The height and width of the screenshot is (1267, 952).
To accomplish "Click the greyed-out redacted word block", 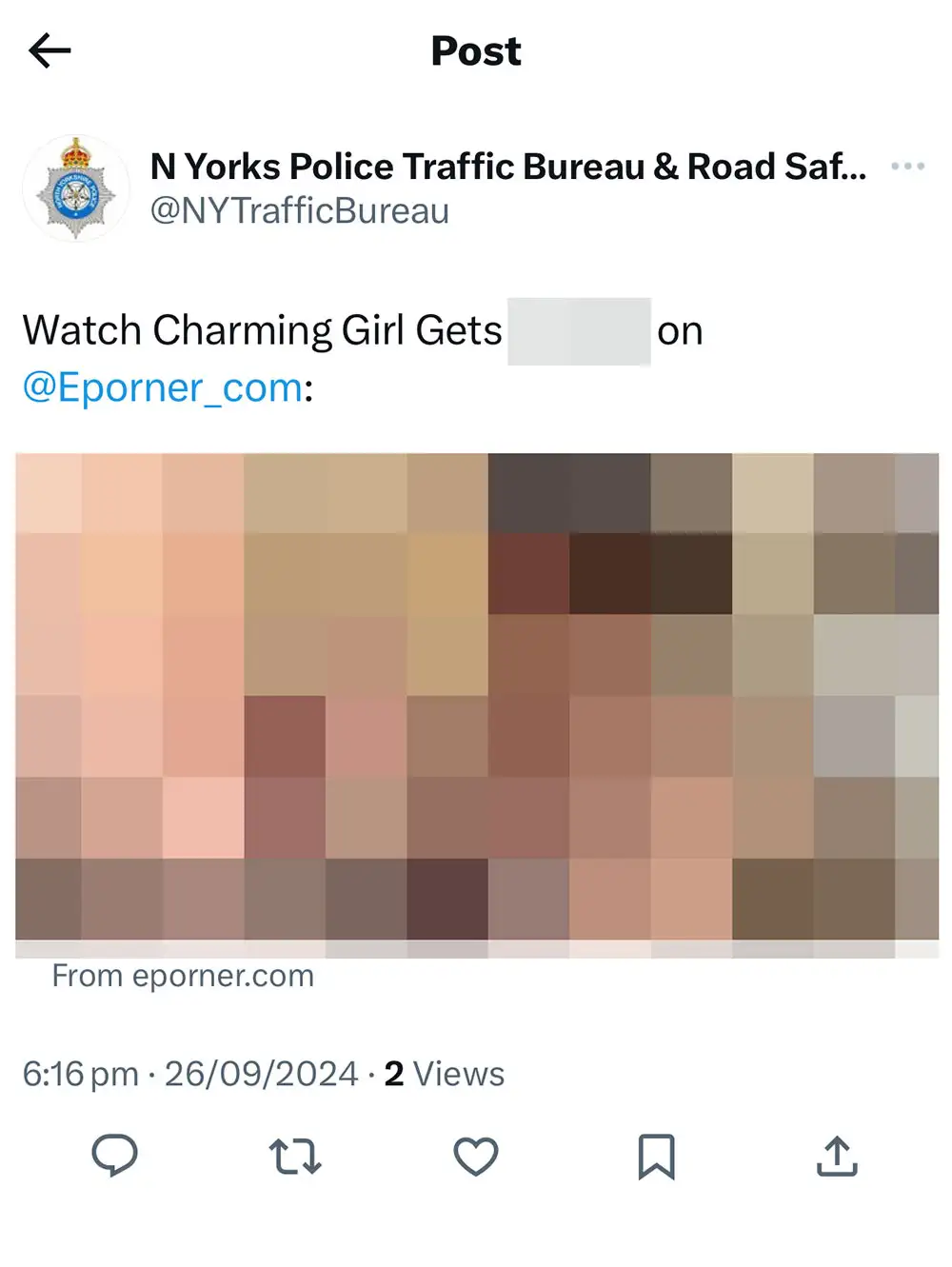I will 579,331.
